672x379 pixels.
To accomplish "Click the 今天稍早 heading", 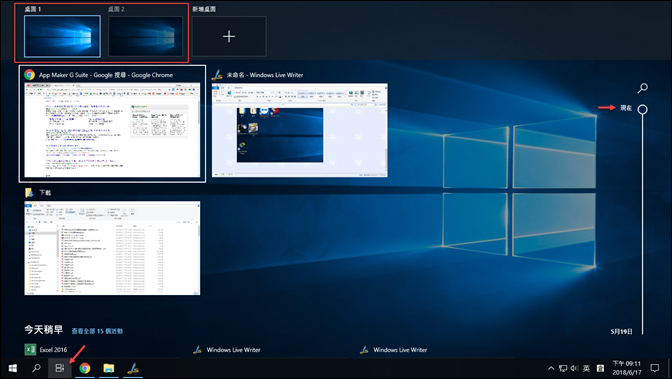I will pyautogui.click(x=43, y=330).
